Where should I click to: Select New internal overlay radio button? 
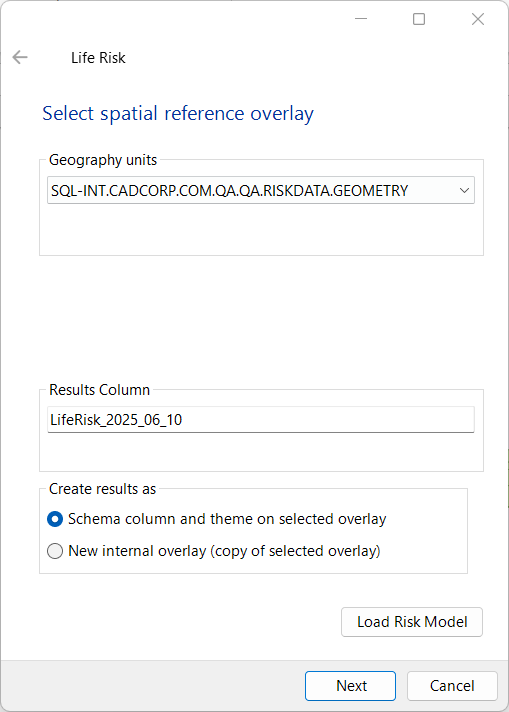55,551
